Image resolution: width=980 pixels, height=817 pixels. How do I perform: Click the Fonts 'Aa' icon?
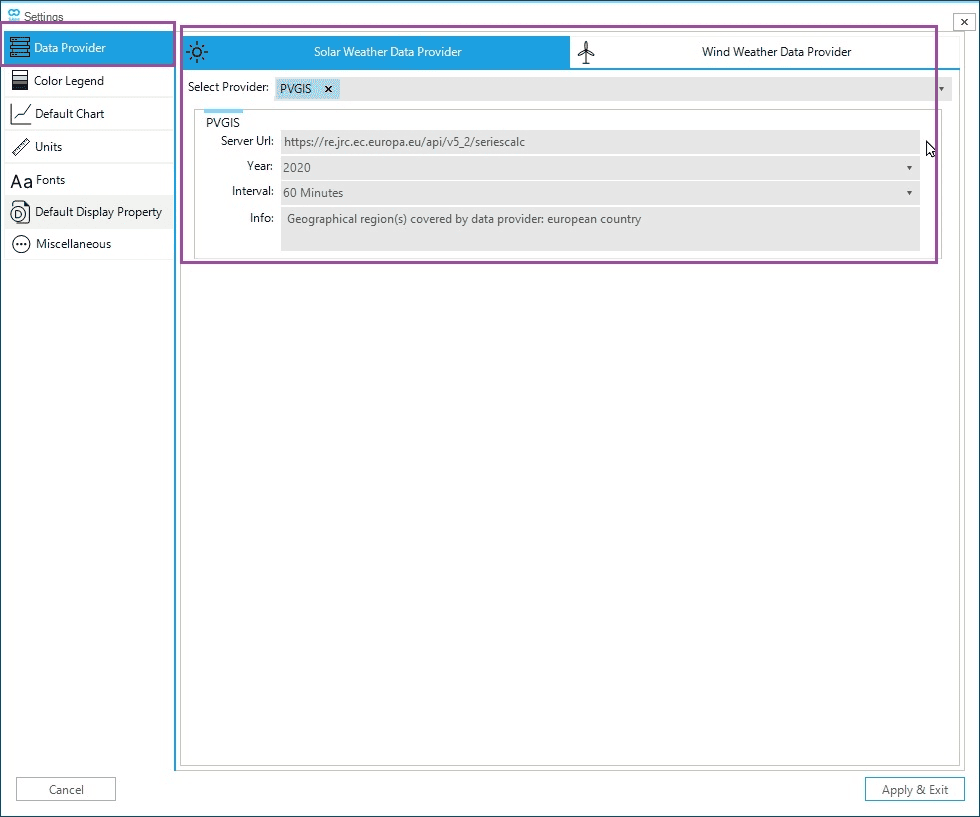point(21,181)
